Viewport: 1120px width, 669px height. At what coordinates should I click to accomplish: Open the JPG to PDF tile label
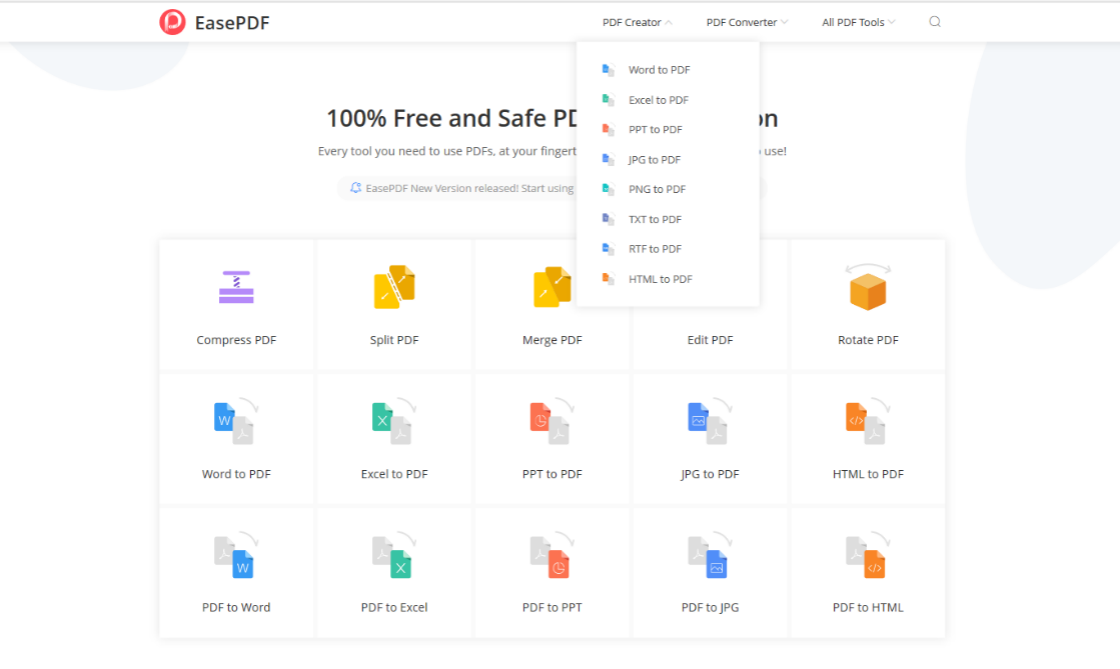click(710, 474)
